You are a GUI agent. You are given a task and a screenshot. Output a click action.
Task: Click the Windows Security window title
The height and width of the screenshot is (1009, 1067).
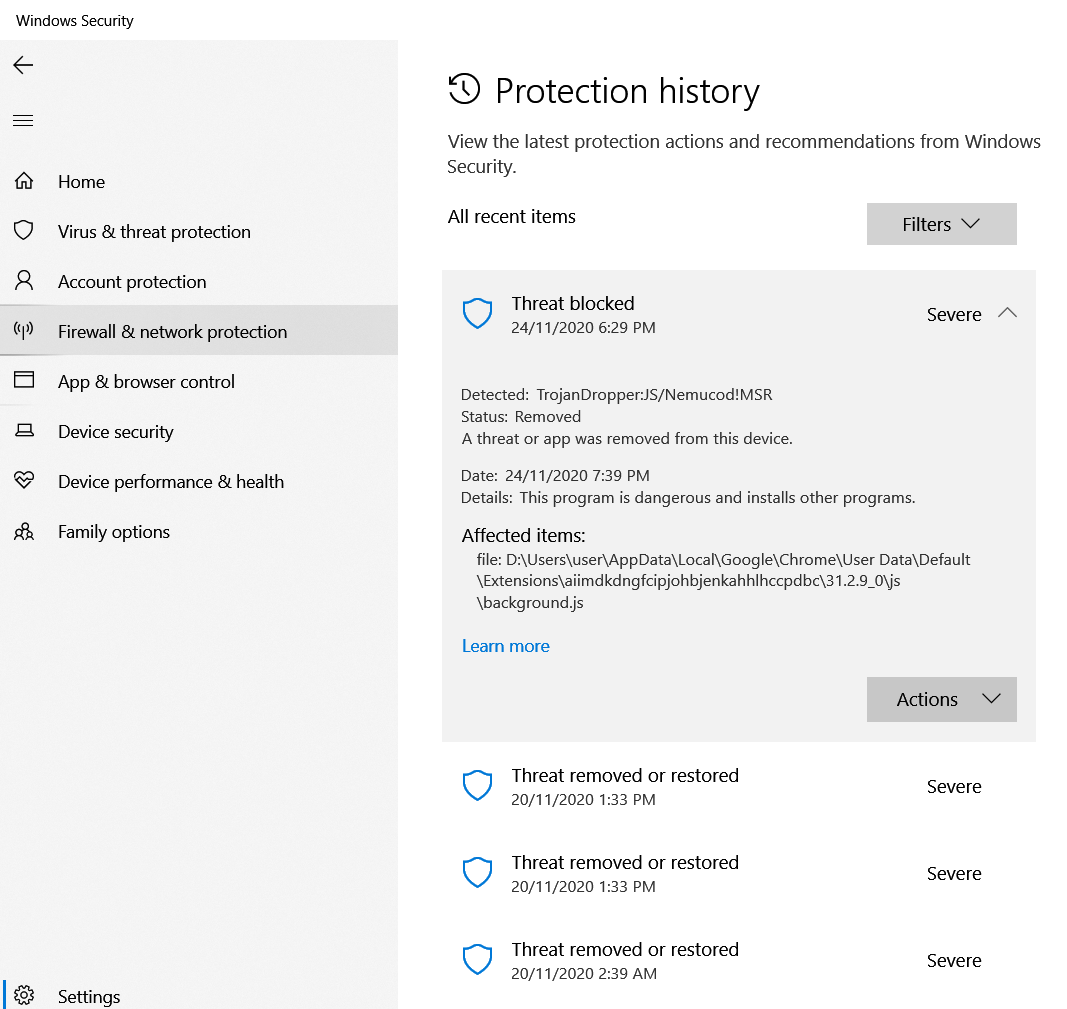[75, 20]
